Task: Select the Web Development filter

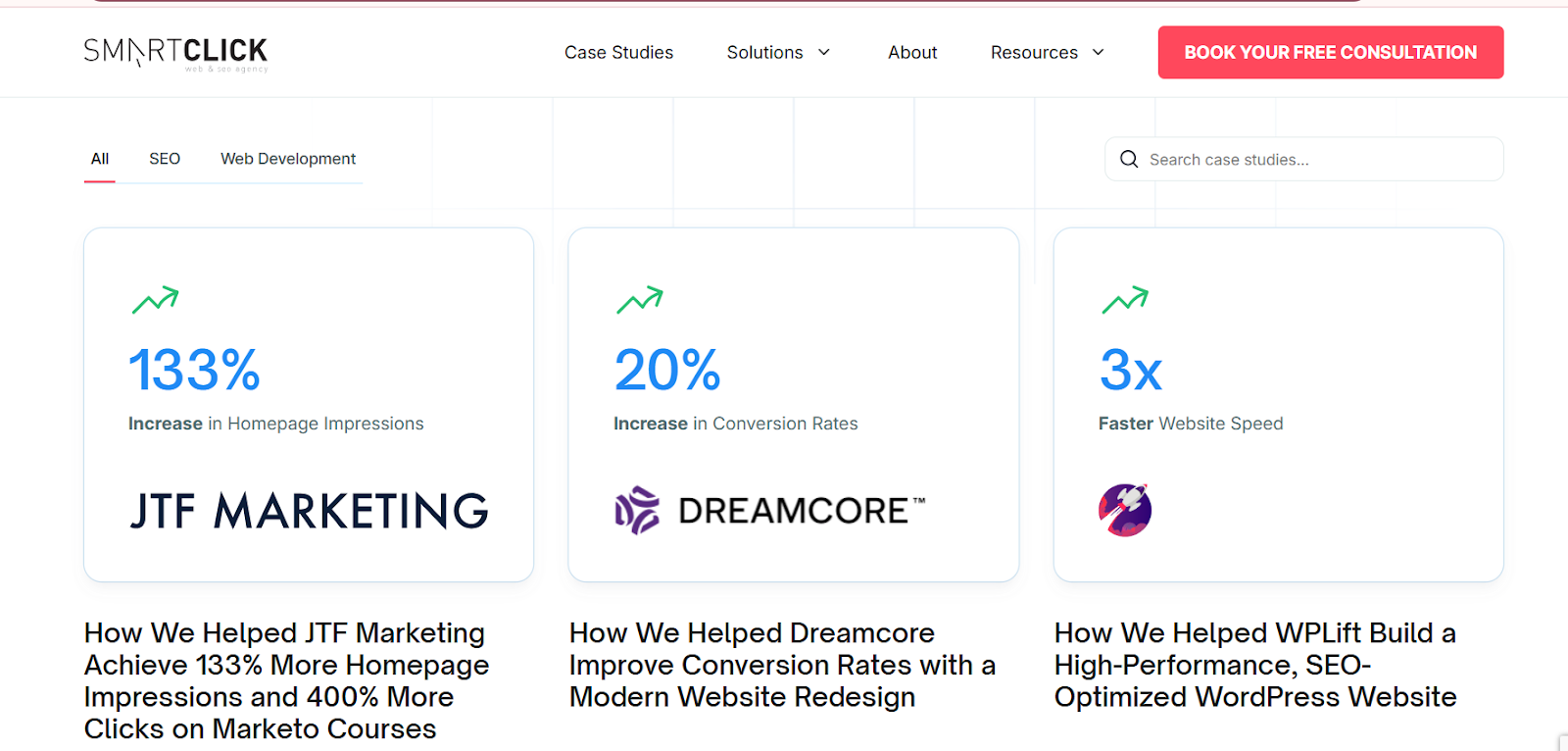Action: tap(287, 158)
